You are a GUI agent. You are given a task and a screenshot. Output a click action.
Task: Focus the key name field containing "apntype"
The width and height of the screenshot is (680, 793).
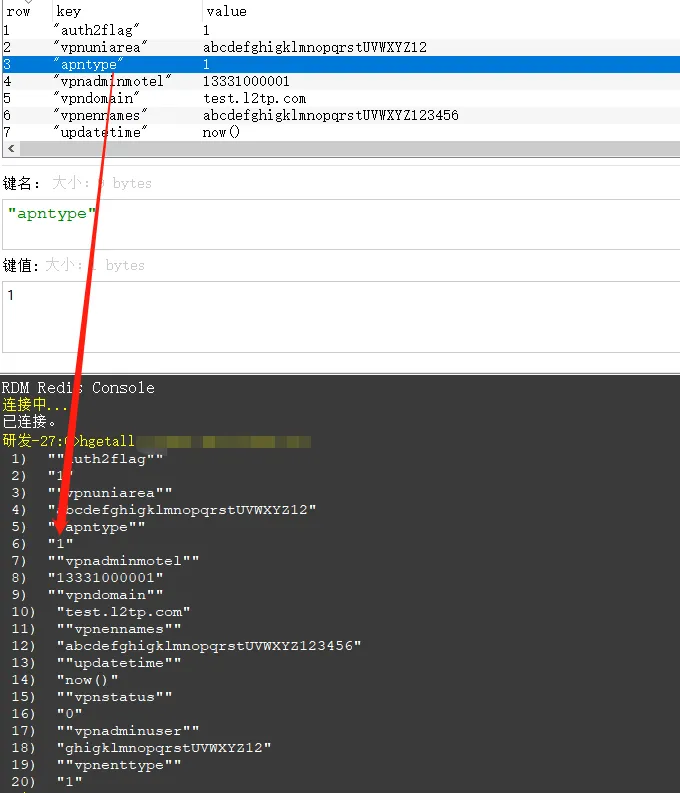tap(340, 222)
